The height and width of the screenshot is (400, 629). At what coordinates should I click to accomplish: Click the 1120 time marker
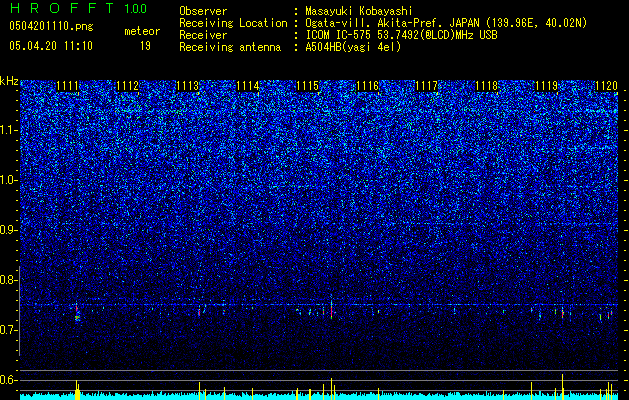[606, 86]
